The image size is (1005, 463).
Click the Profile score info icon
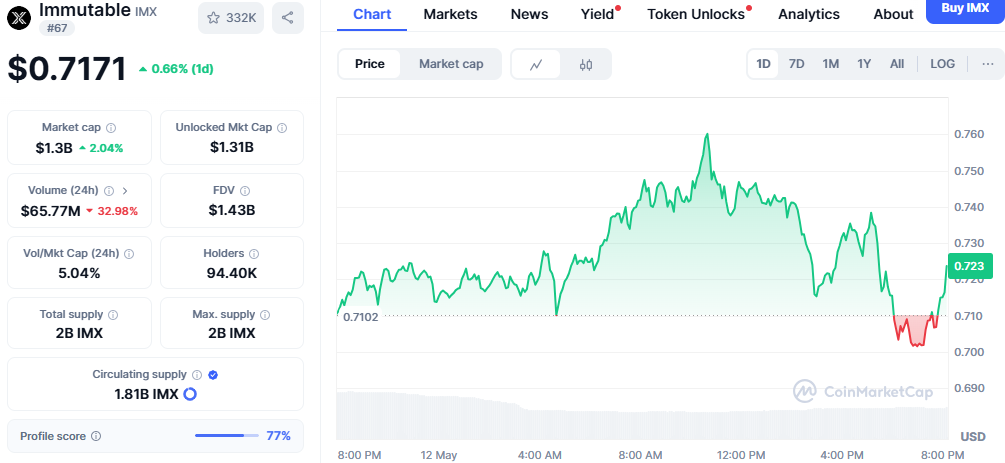pos(96,436)
